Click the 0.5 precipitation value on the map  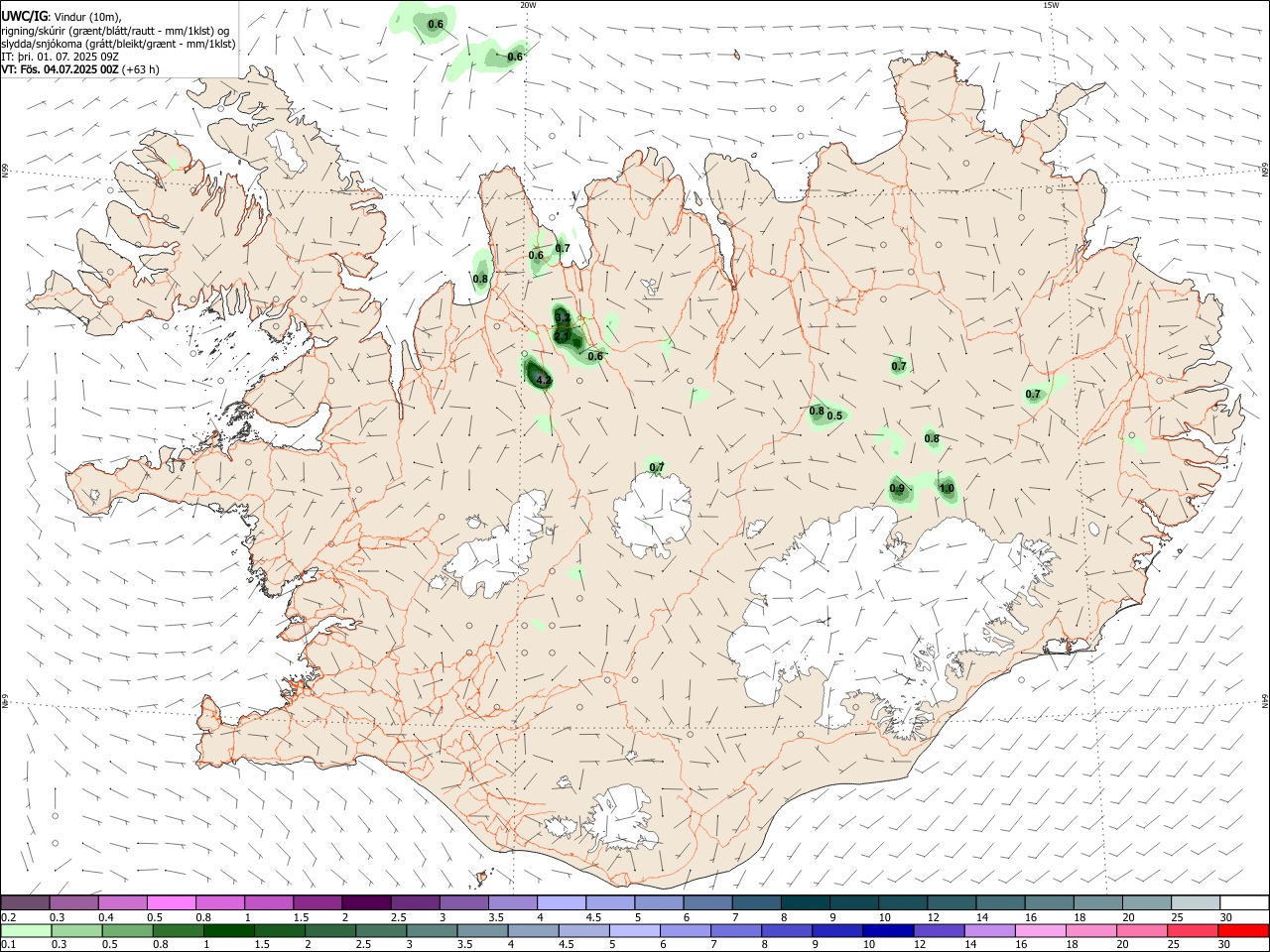point(834,416)
